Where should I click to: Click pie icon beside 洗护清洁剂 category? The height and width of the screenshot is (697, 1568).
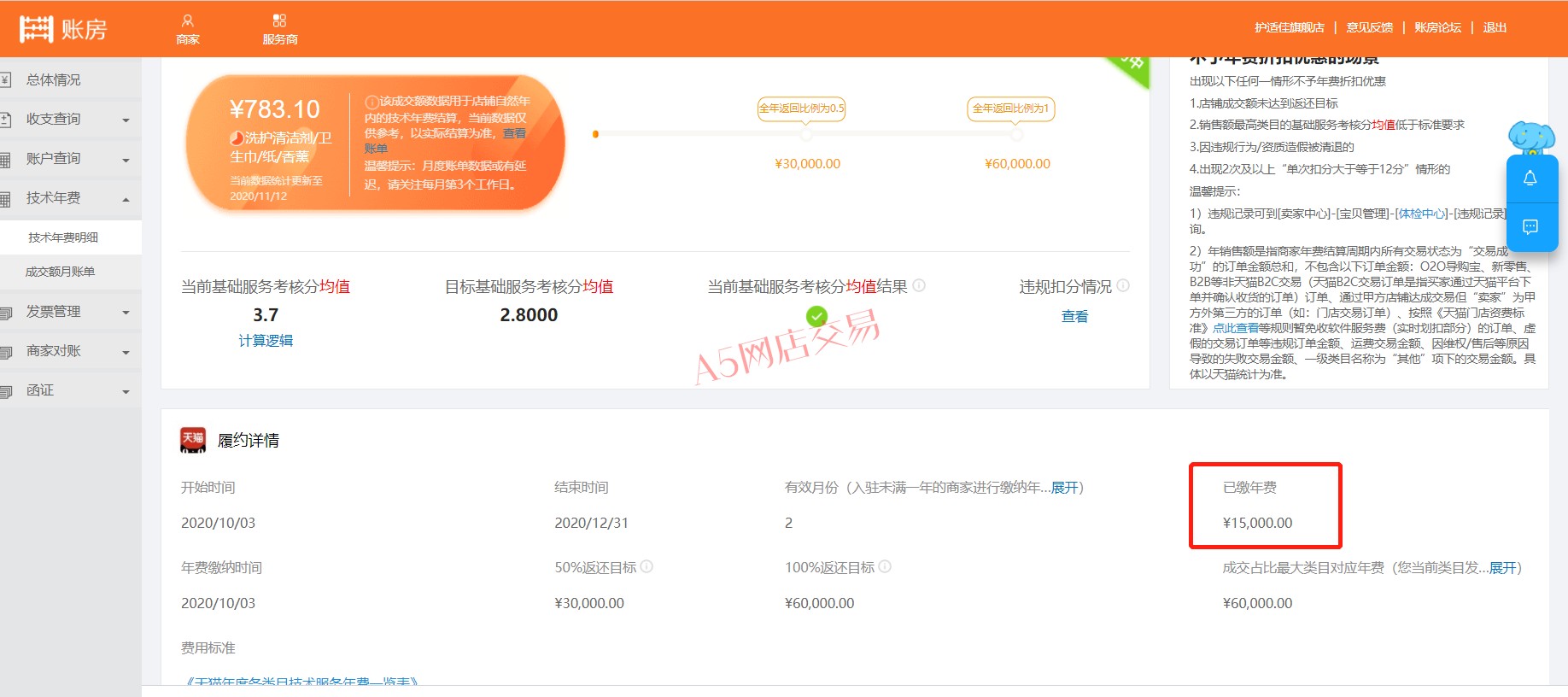point(237,138)
